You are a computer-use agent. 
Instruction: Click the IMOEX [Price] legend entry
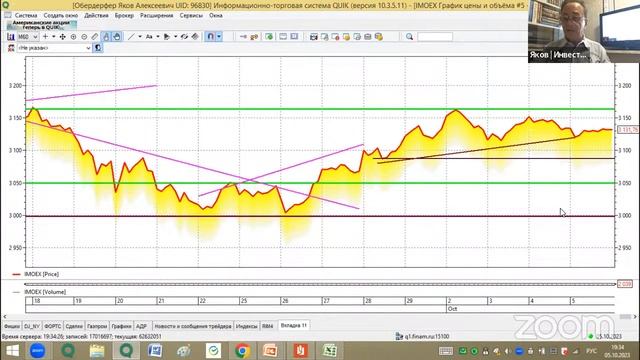click(x=41, y=274)
